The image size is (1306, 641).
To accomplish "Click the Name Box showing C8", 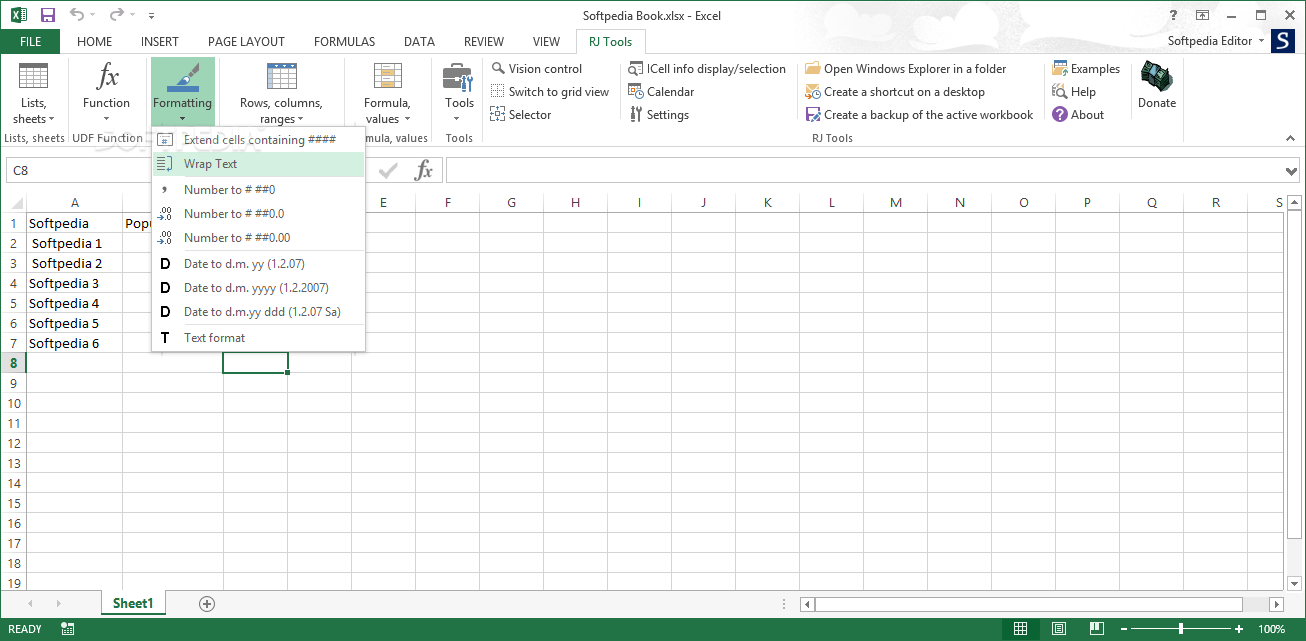I will click(80, 171).
